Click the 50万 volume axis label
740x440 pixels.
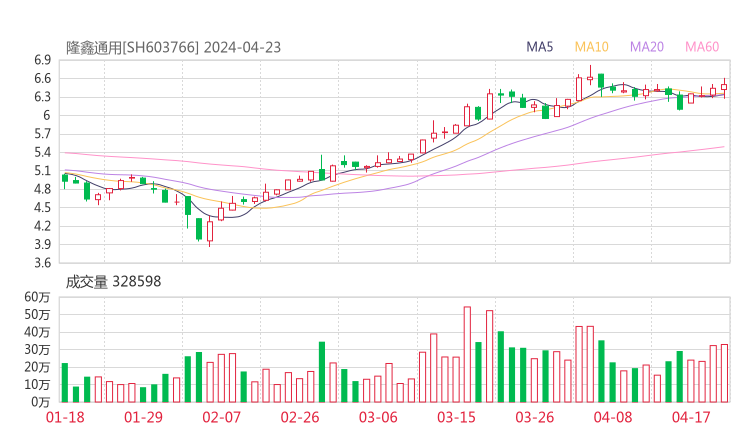point(37,314)
